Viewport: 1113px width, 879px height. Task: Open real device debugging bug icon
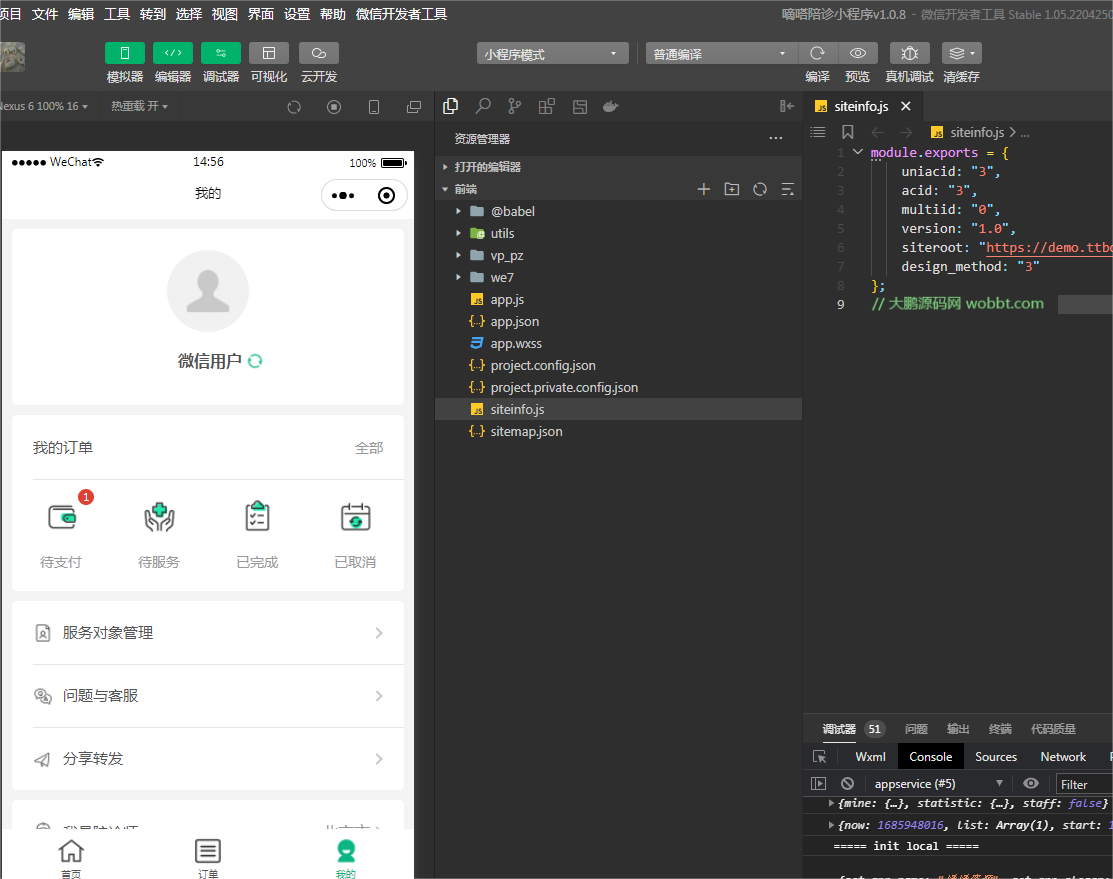909,53
